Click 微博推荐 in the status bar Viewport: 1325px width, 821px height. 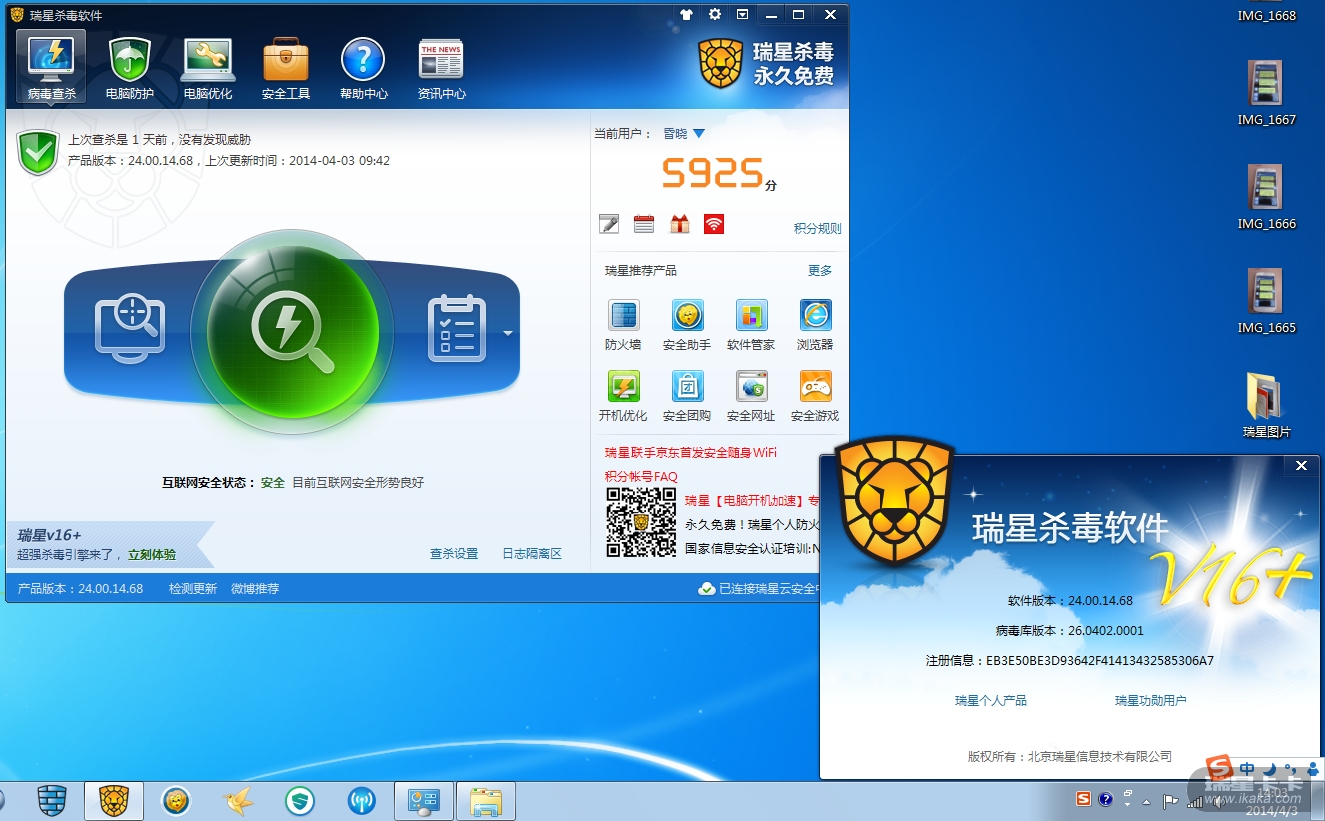click(x=255, y=589)
